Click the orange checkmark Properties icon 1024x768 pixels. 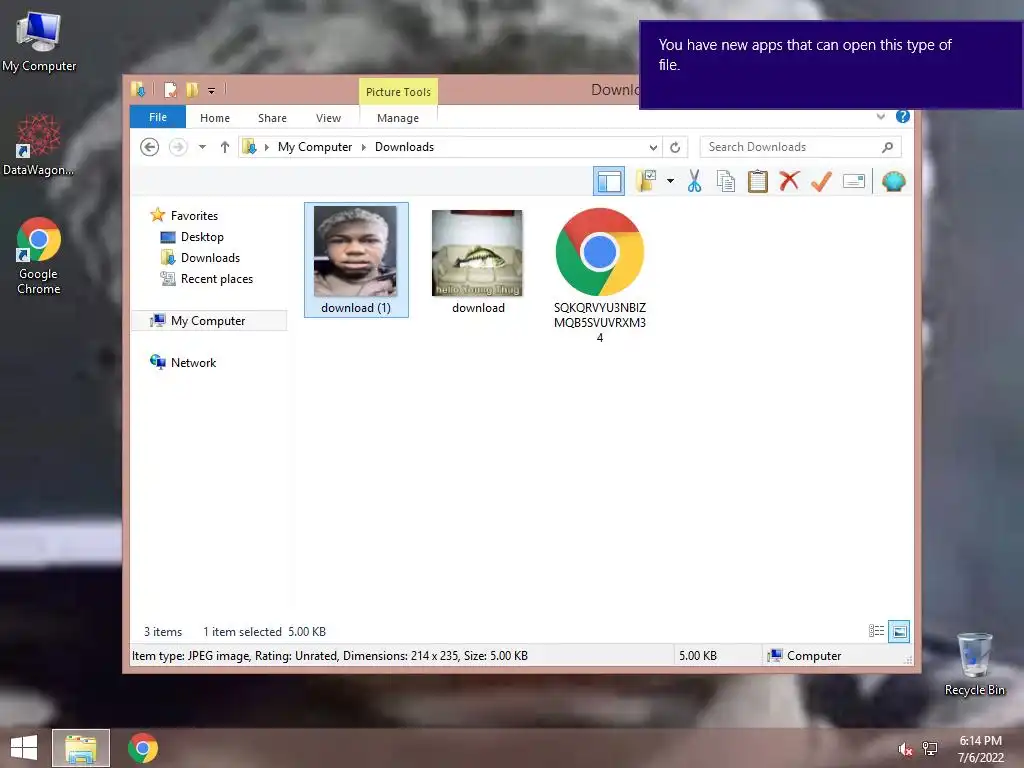coord(822,181)
